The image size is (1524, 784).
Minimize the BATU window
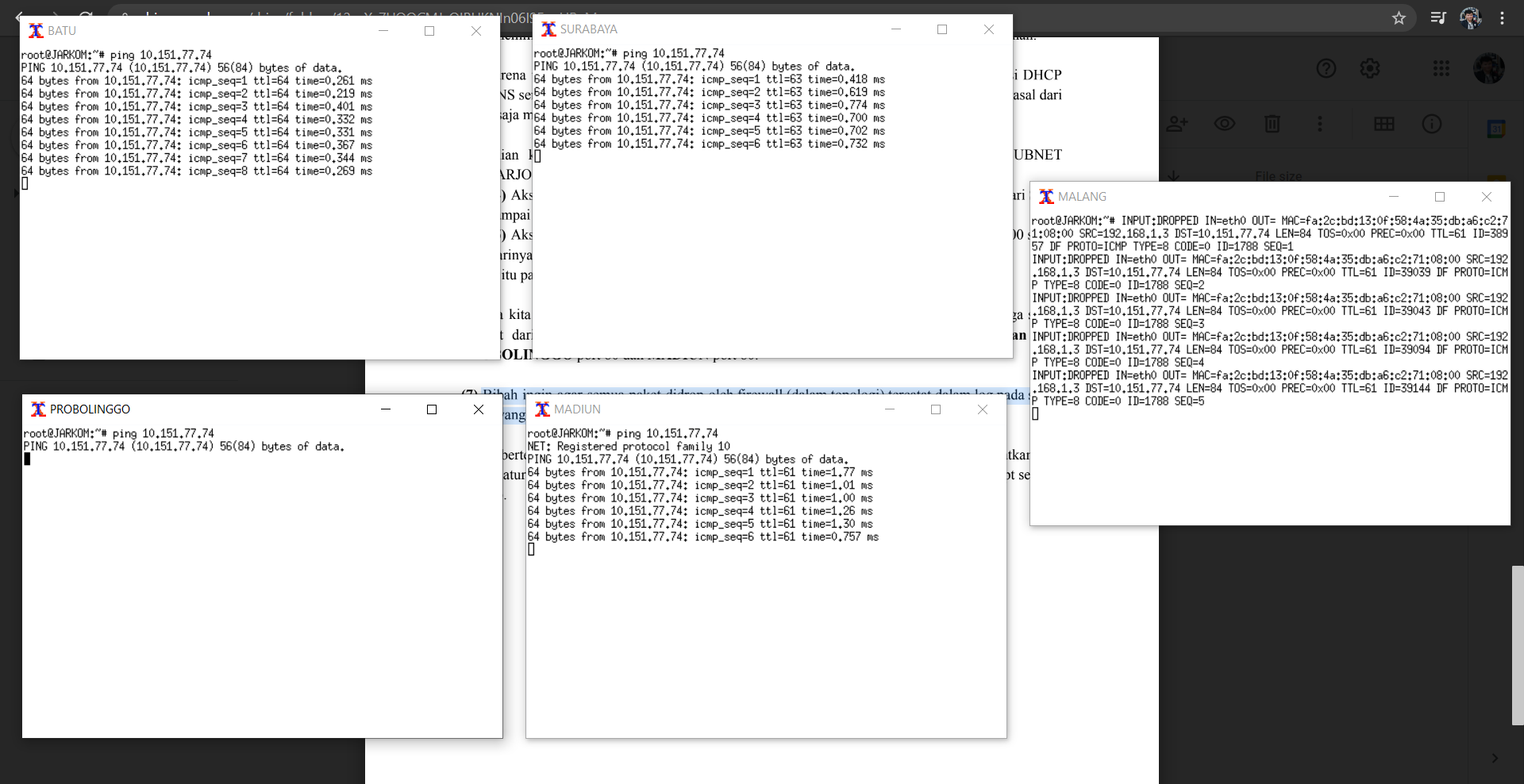pos(383,31)
